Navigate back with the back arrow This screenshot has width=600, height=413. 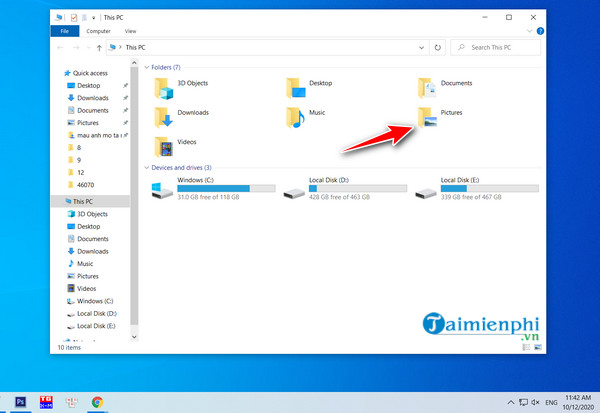[x=60, y=48]
